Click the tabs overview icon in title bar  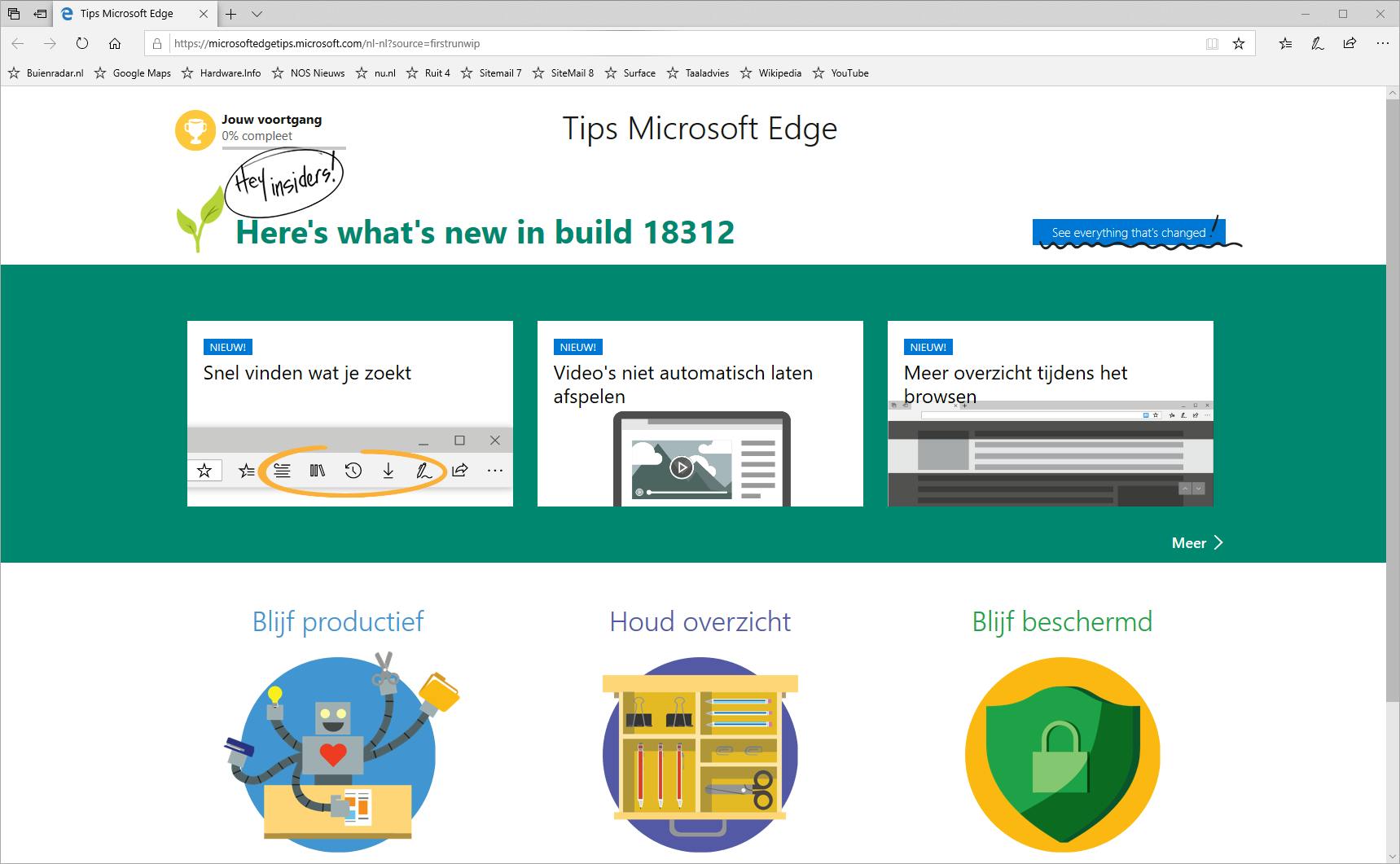coord(14,14)
